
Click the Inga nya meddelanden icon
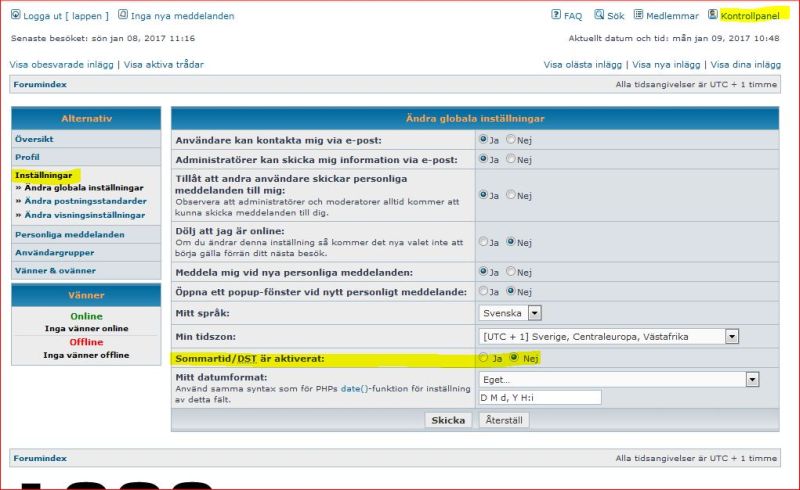tap(122, 16)
